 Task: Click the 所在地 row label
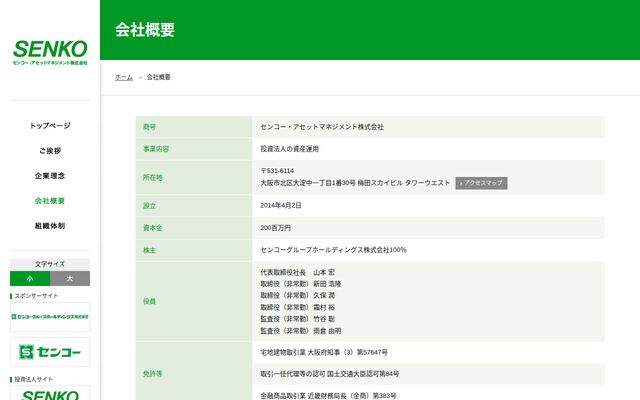(153, 178)
